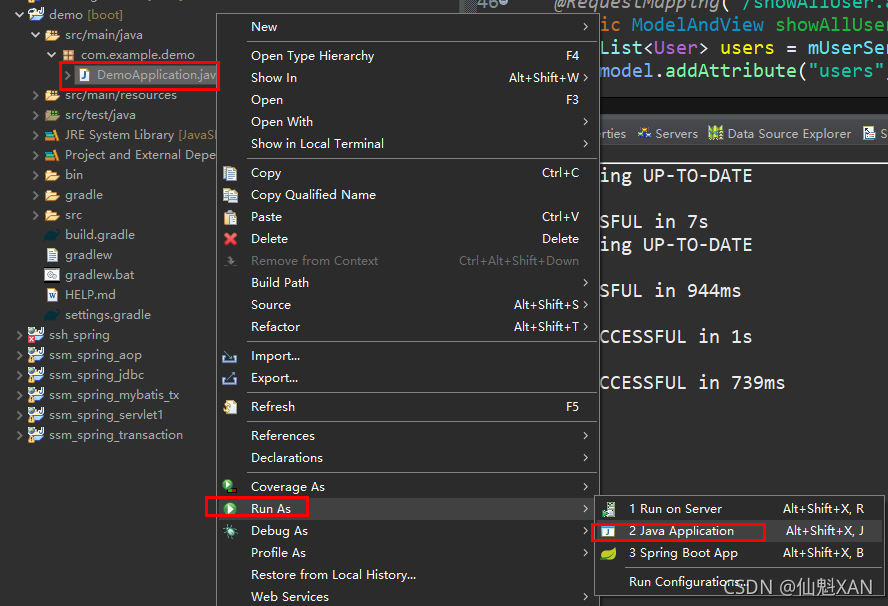Choose Open With from context menu
This screenshot has width=888, height=606.
click(407, 122)
